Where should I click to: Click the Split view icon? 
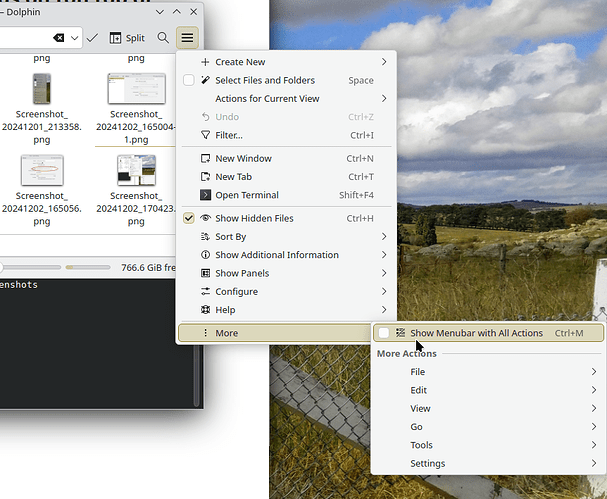(x=115, y=38)
